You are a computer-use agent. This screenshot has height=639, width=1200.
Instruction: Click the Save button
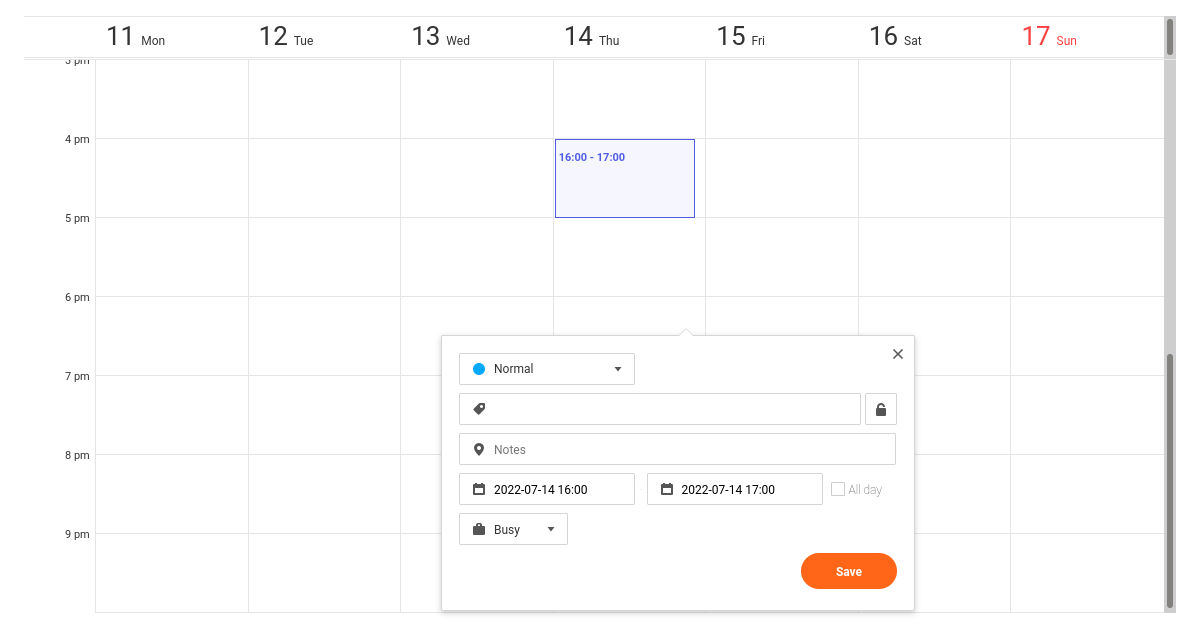(x=848, y=571)
